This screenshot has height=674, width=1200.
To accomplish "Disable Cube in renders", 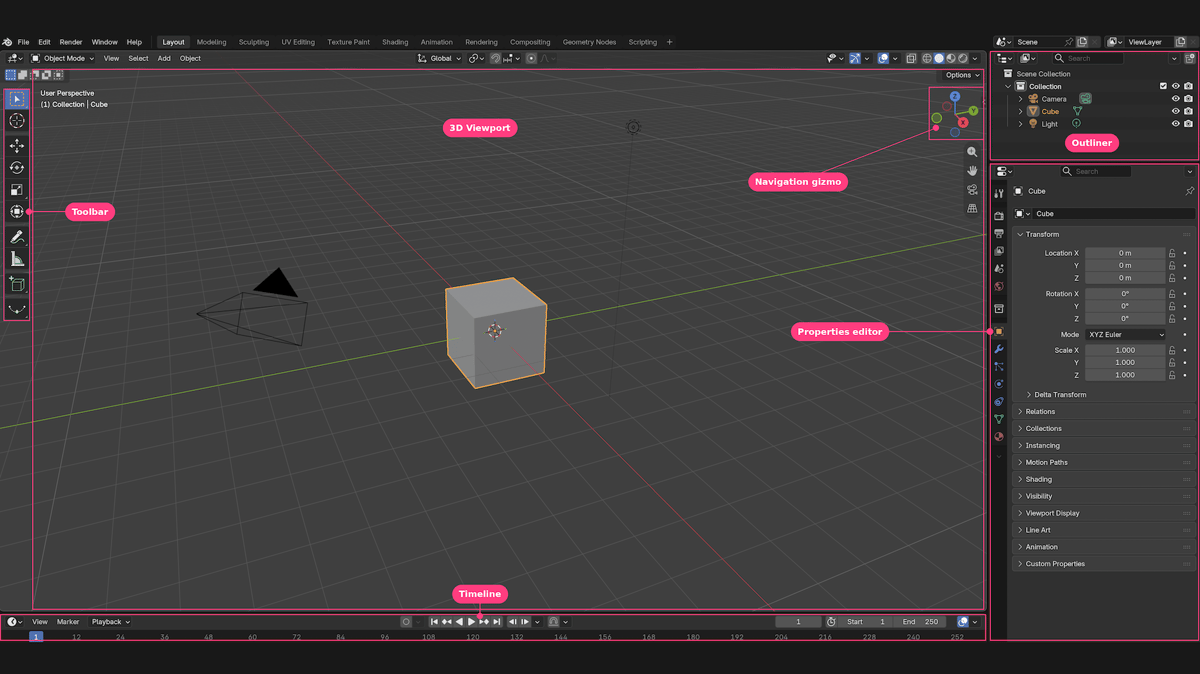I will tap(1188, 112).
